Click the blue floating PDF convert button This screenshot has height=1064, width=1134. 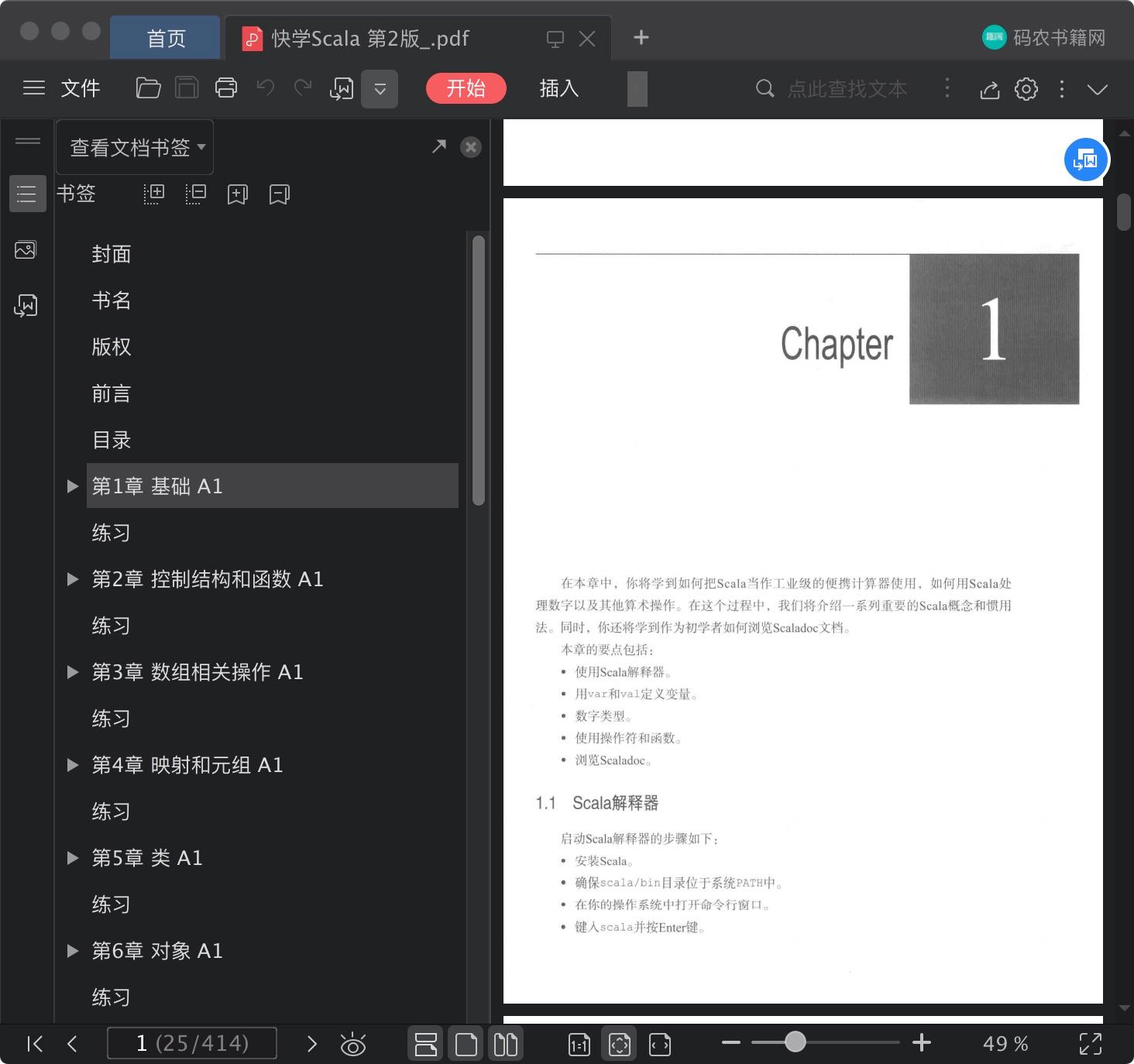[x=1087, y=160]
